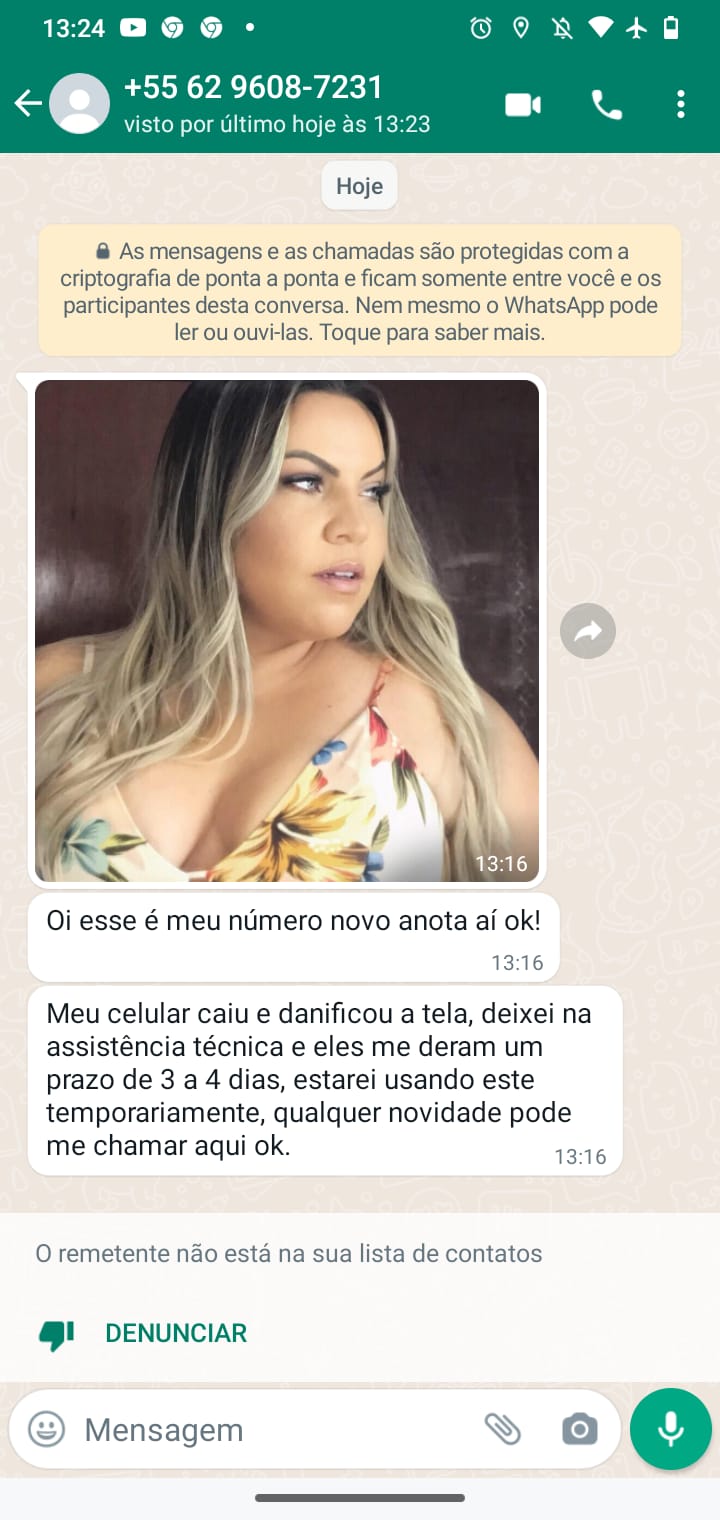
Task: Open contact info via number +55 62 9608-7231
Action: 254,88
